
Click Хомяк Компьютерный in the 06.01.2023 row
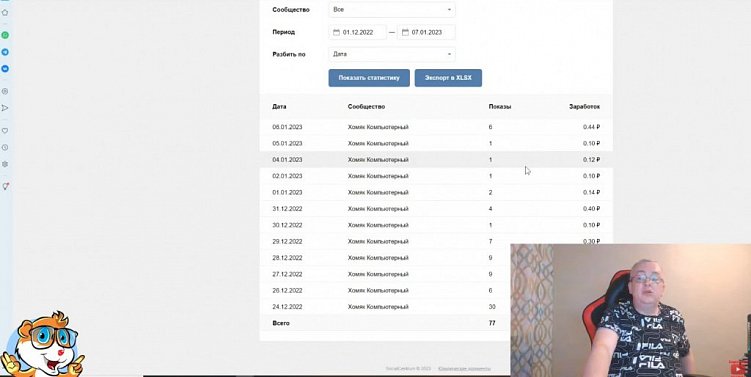(x=378, y=127)
